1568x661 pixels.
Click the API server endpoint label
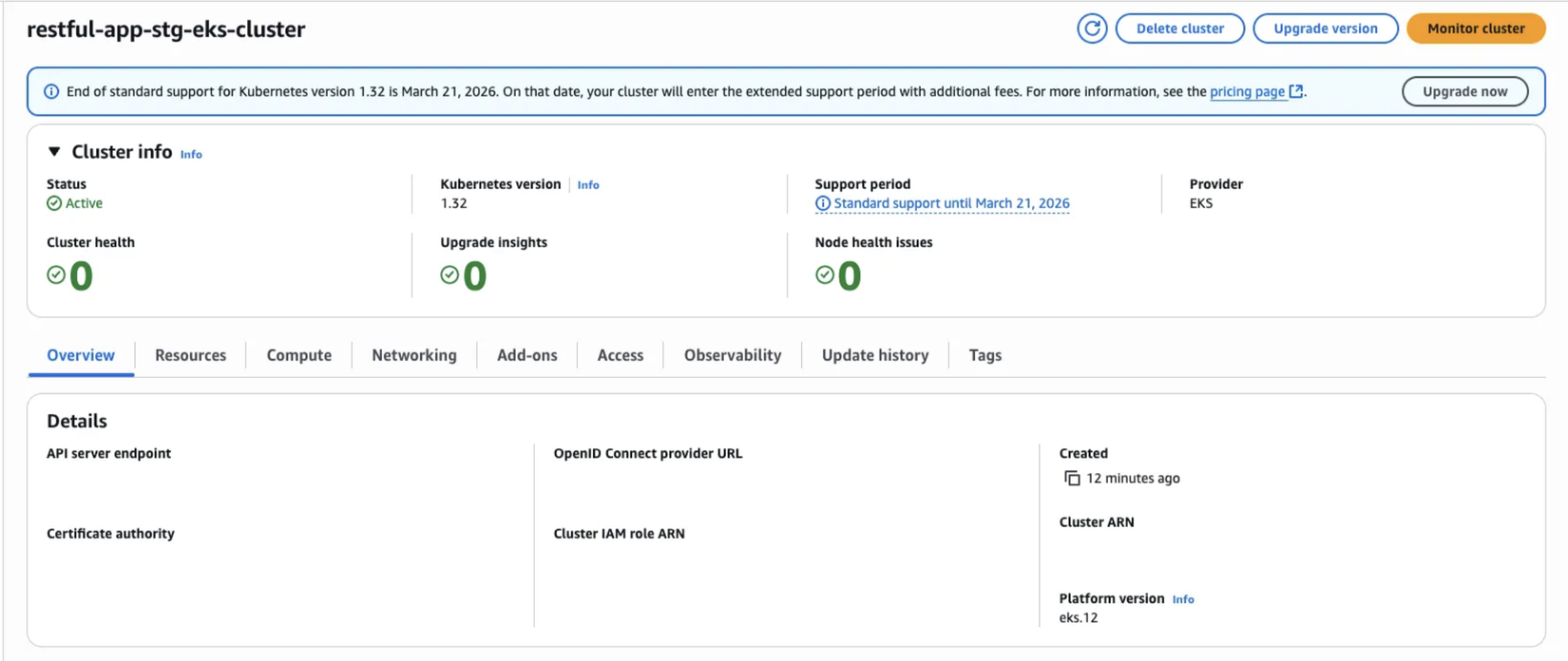point(109,453)
